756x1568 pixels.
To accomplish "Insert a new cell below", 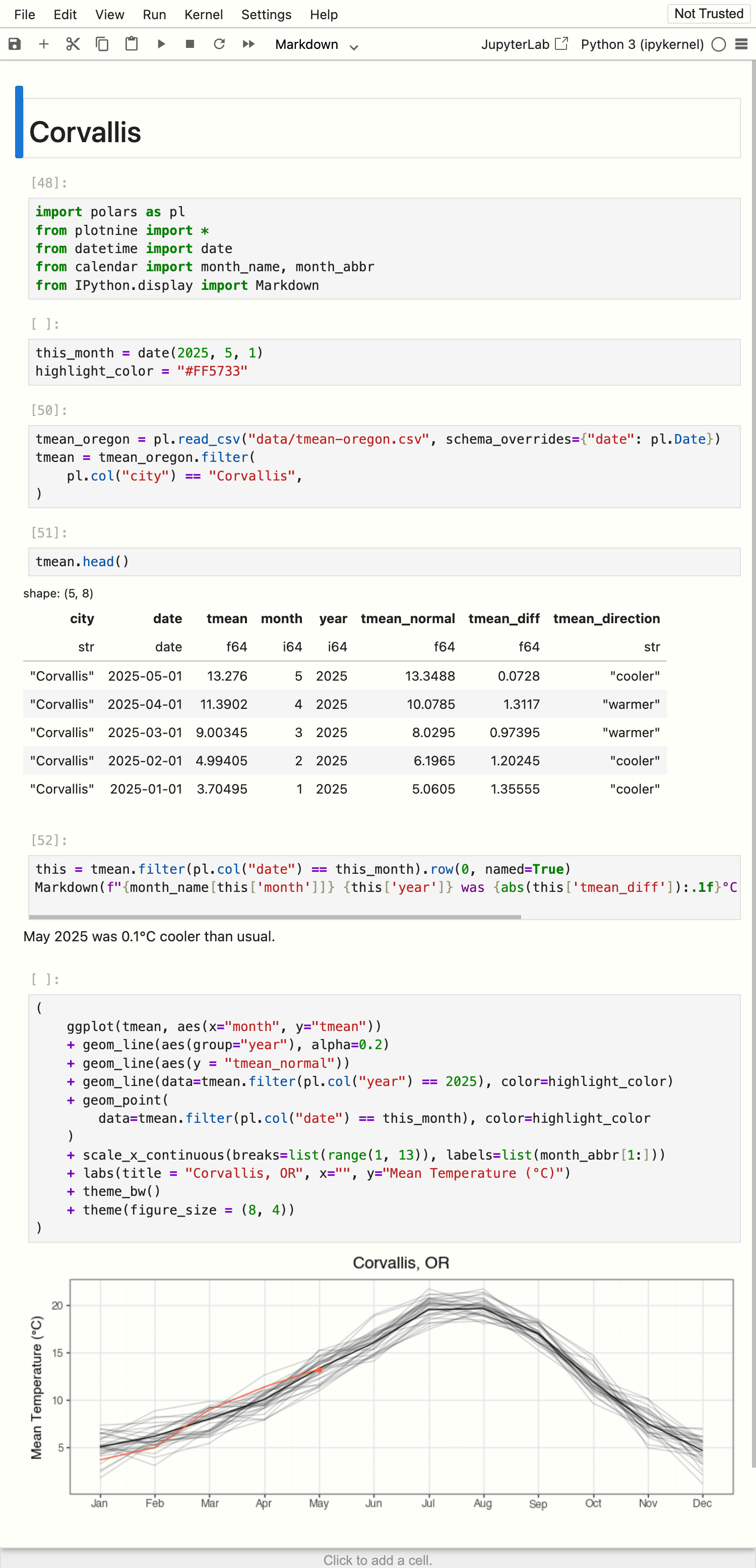I will point(43,44).
